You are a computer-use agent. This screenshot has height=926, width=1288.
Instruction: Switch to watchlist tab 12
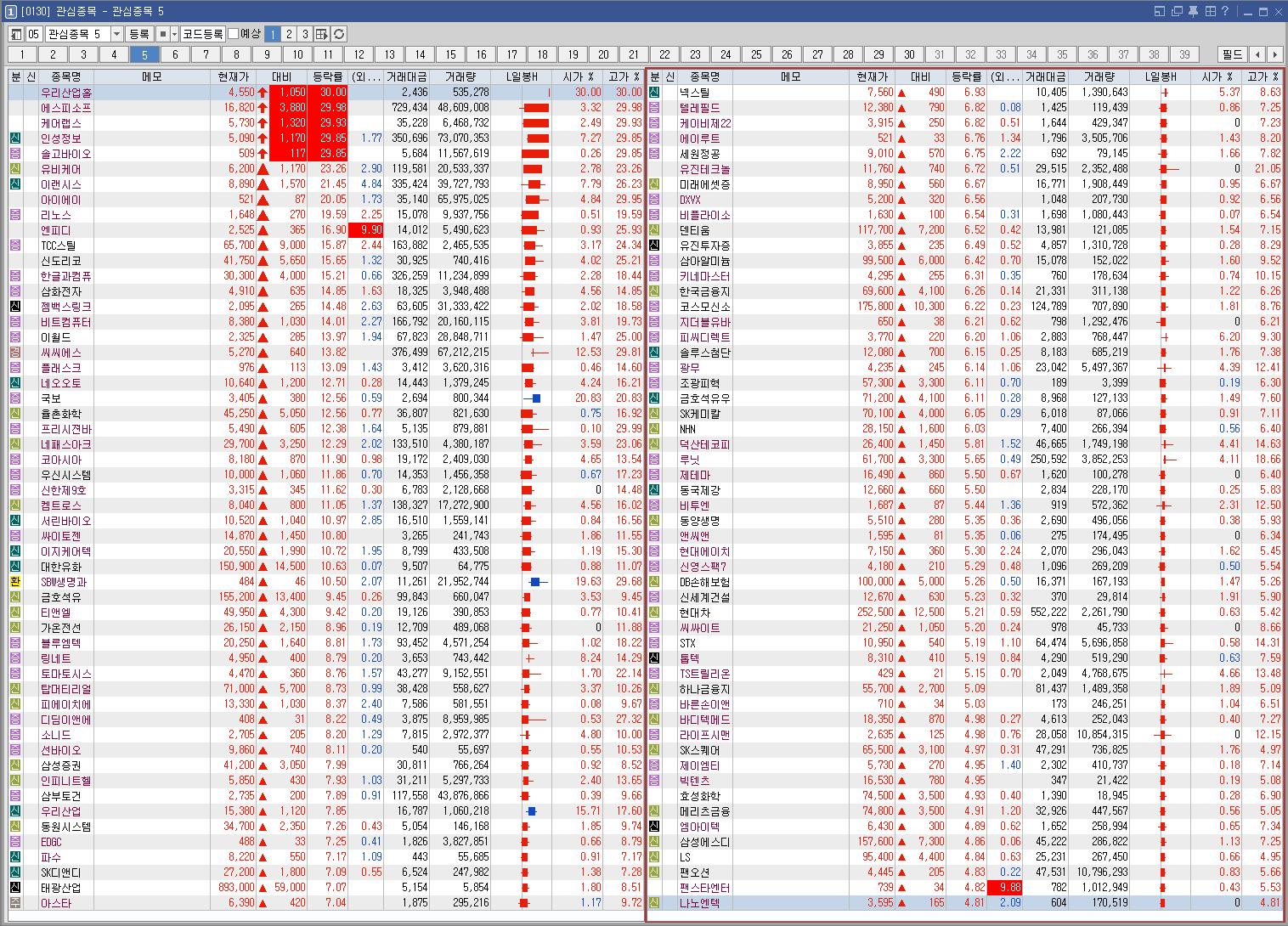tap(359, 54)
